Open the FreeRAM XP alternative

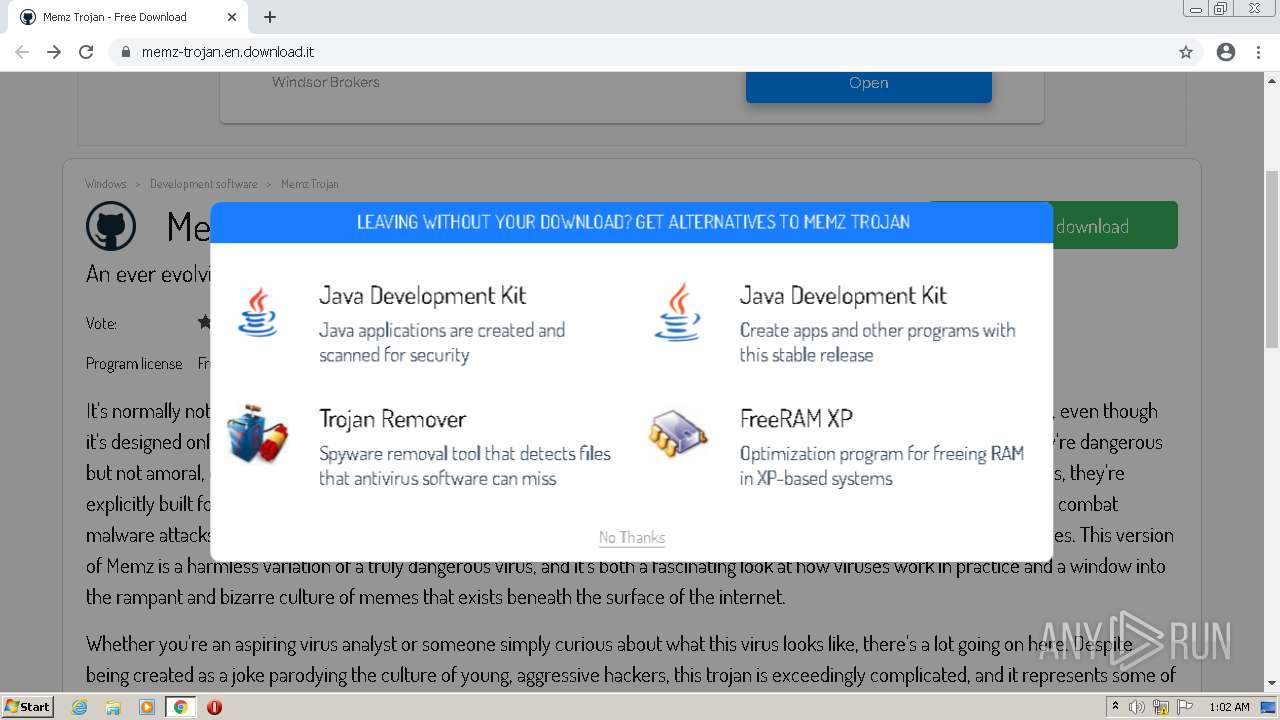pos(796,419)
